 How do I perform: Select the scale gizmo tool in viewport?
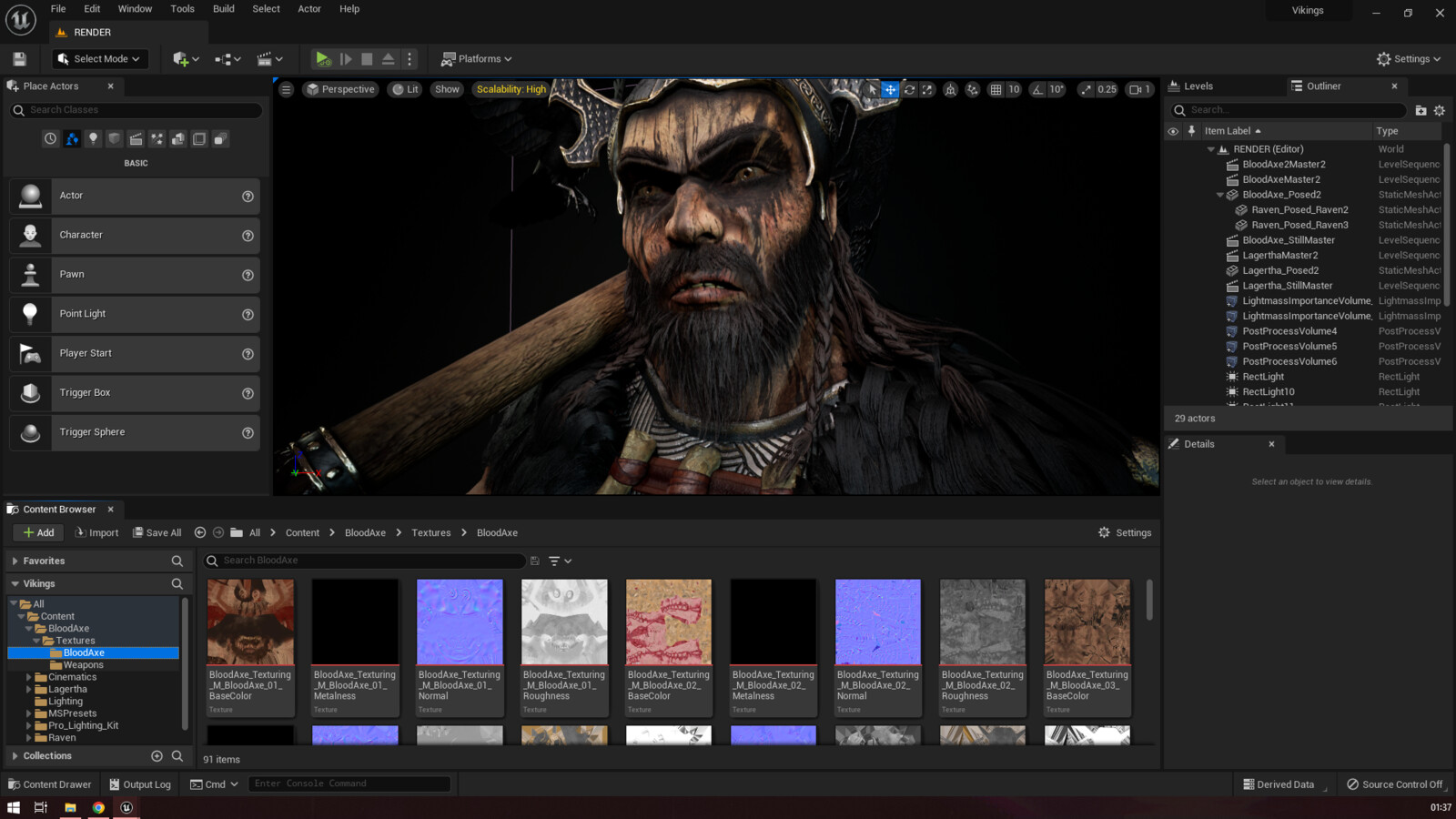coord(926,89)
